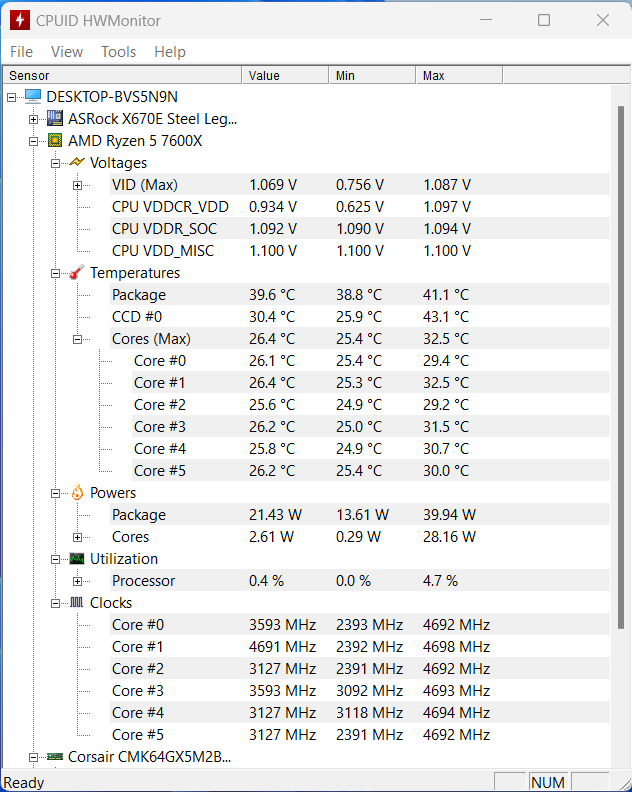The height and width of the screenshot is (792, 632).
Task: Collapse the DESKTOP-BVS5N9N root node
Action: click(x=11, y=97)
